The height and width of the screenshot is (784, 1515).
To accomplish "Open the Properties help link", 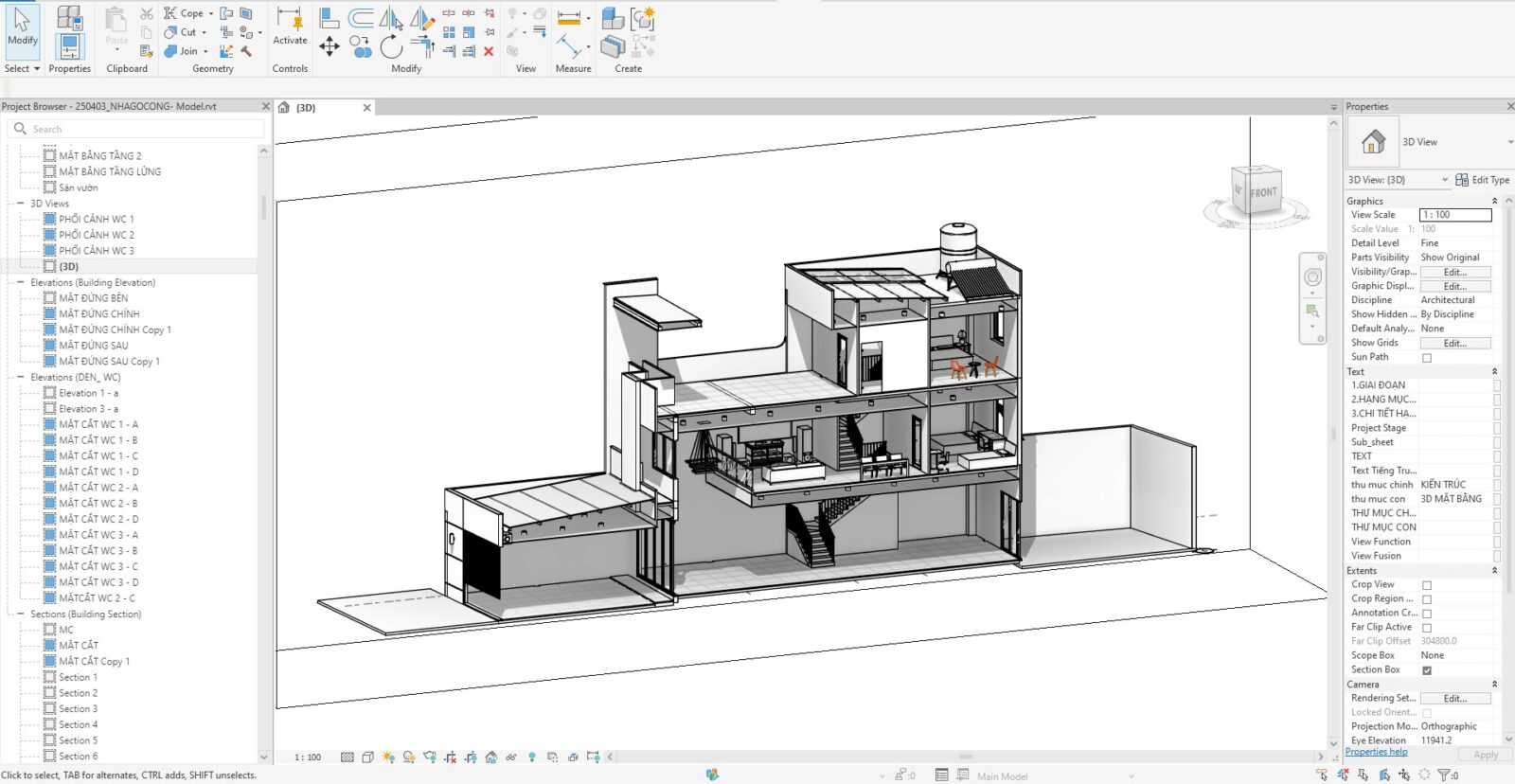I will (1376, 752).
